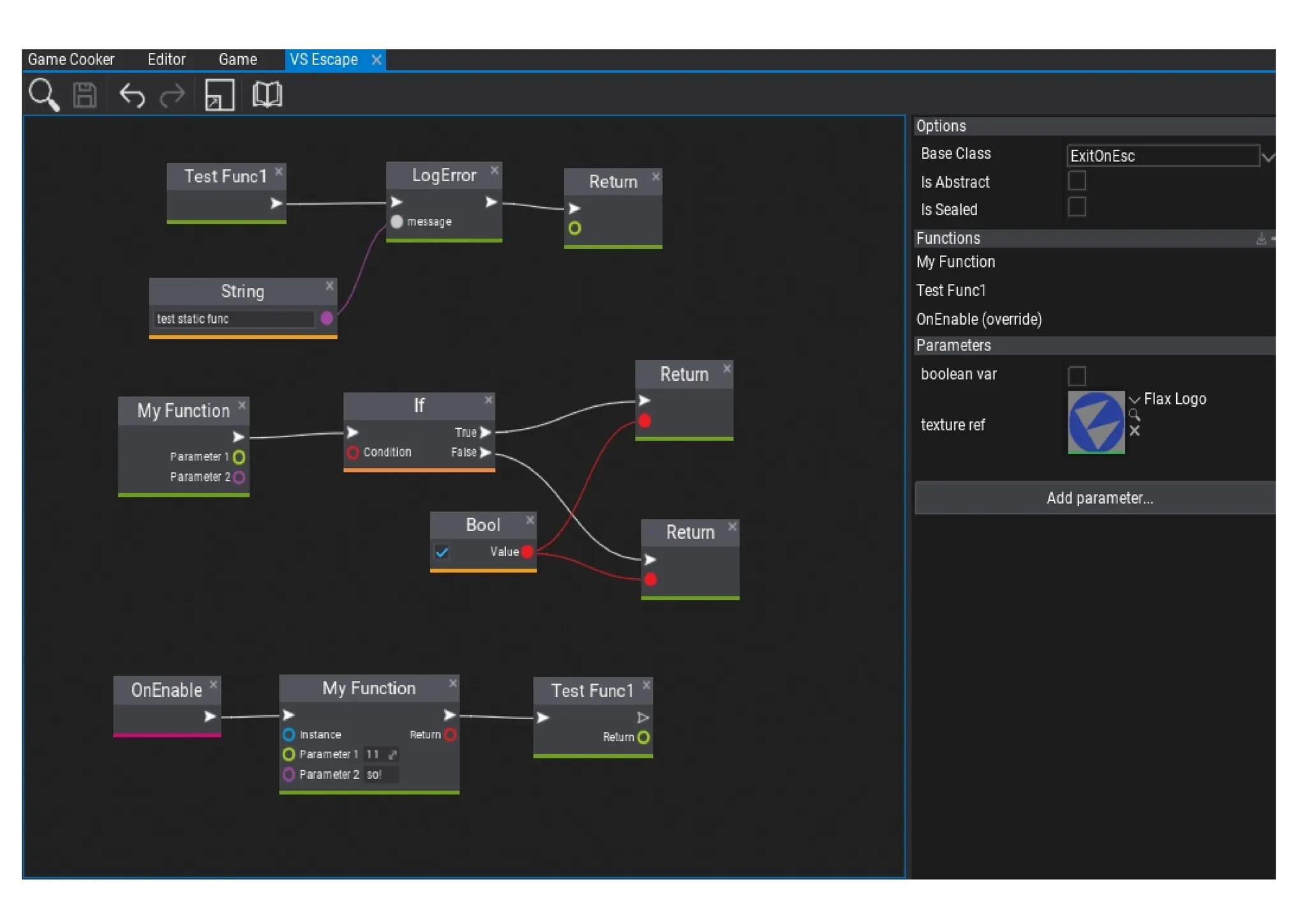Switch to the Game Cooker tab

(x=71, y=60)
